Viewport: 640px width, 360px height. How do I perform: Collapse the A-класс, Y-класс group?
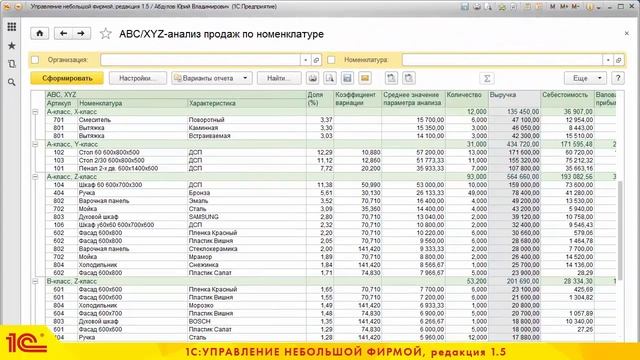[35, 144]
